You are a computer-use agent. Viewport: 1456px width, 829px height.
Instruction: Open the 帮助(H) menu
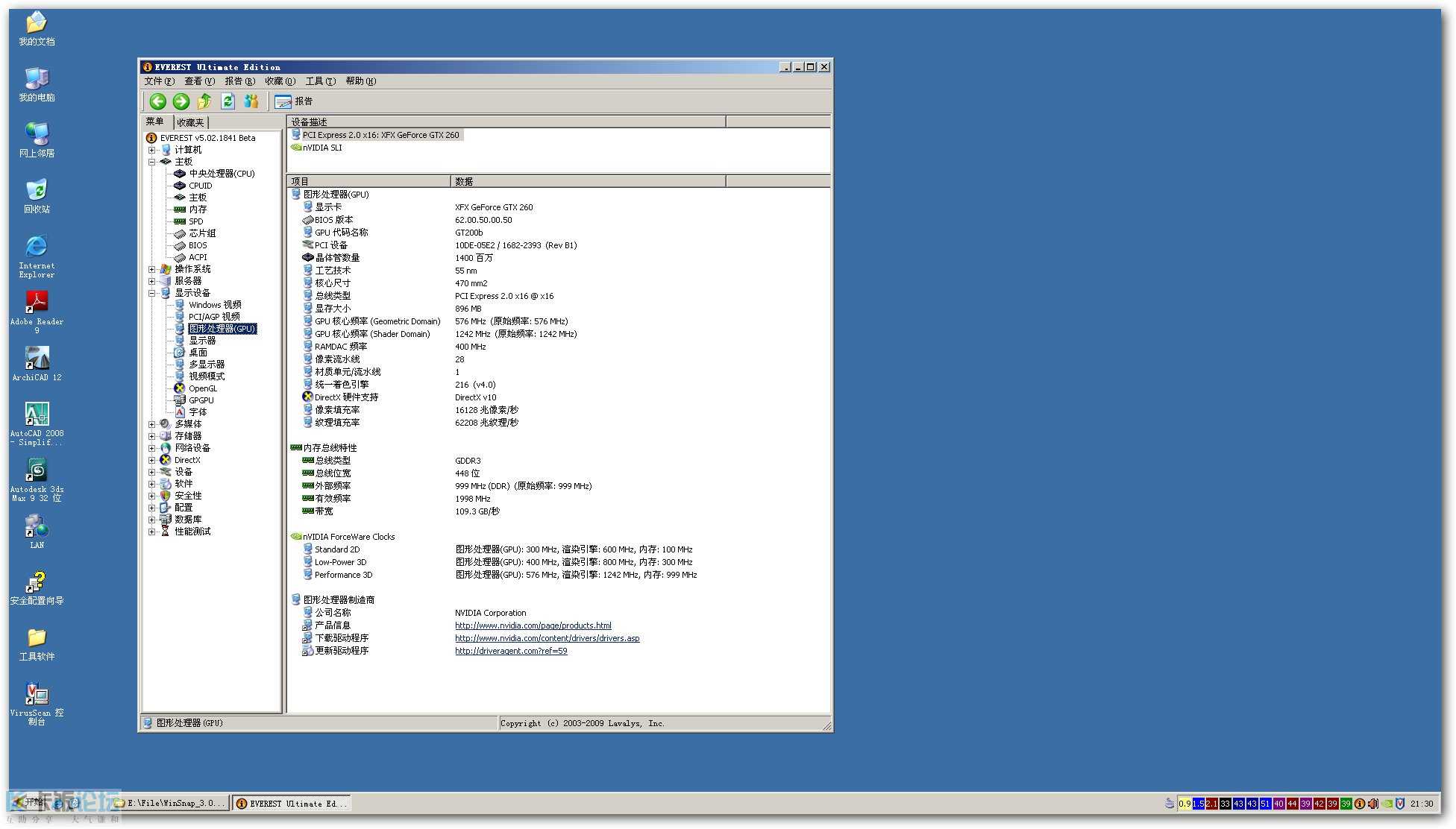360,81
